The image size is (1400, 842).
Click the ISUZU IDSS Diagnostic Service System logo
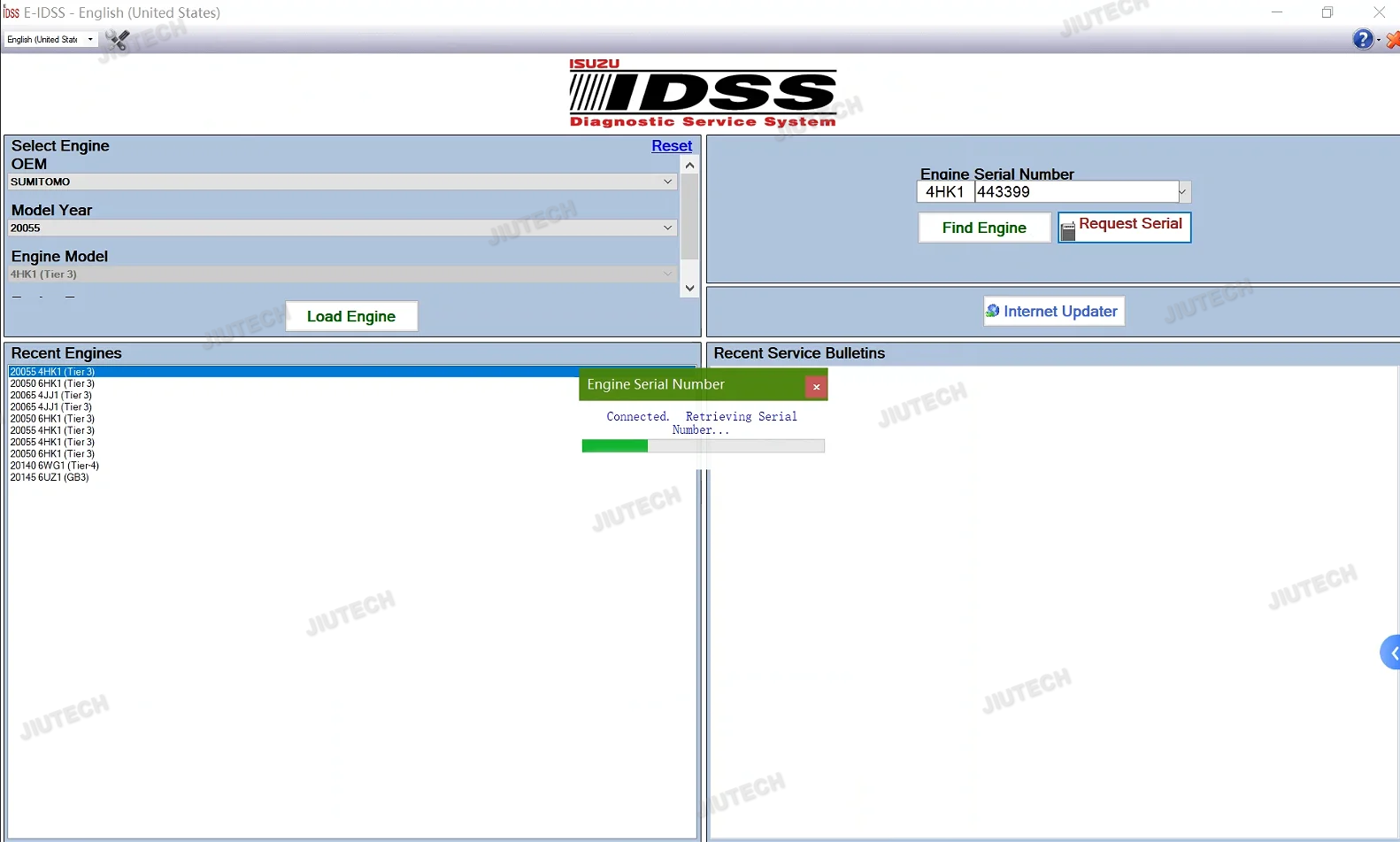[703, 94]
